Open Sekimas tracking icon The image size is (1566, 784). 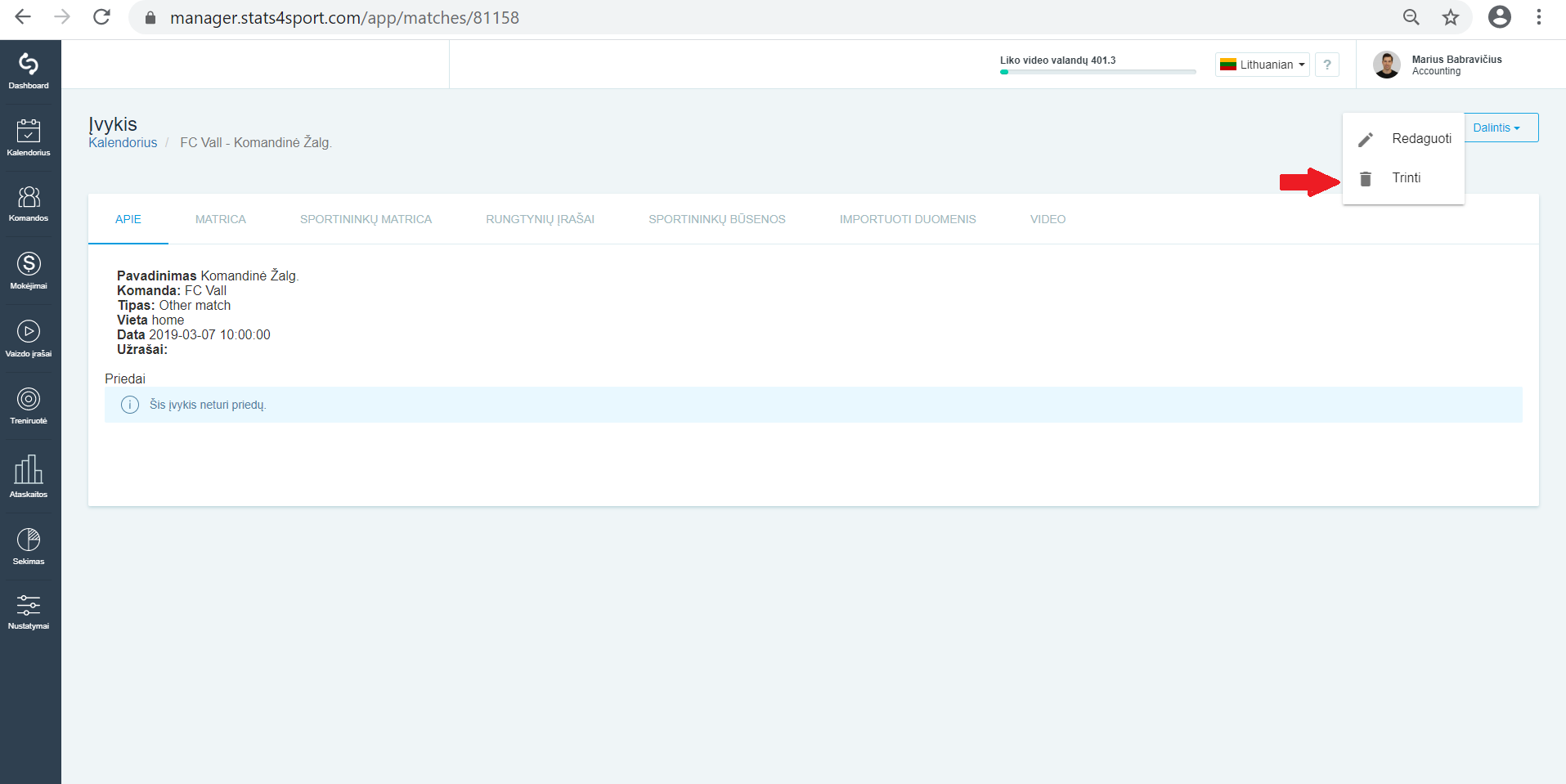point(29,546)
